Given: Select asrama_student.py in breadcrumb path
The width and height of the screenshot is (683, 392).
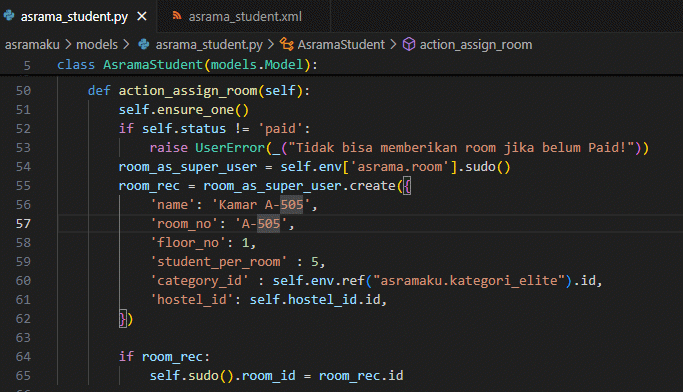Looking at the screenshot, I should tap(209, 44).
